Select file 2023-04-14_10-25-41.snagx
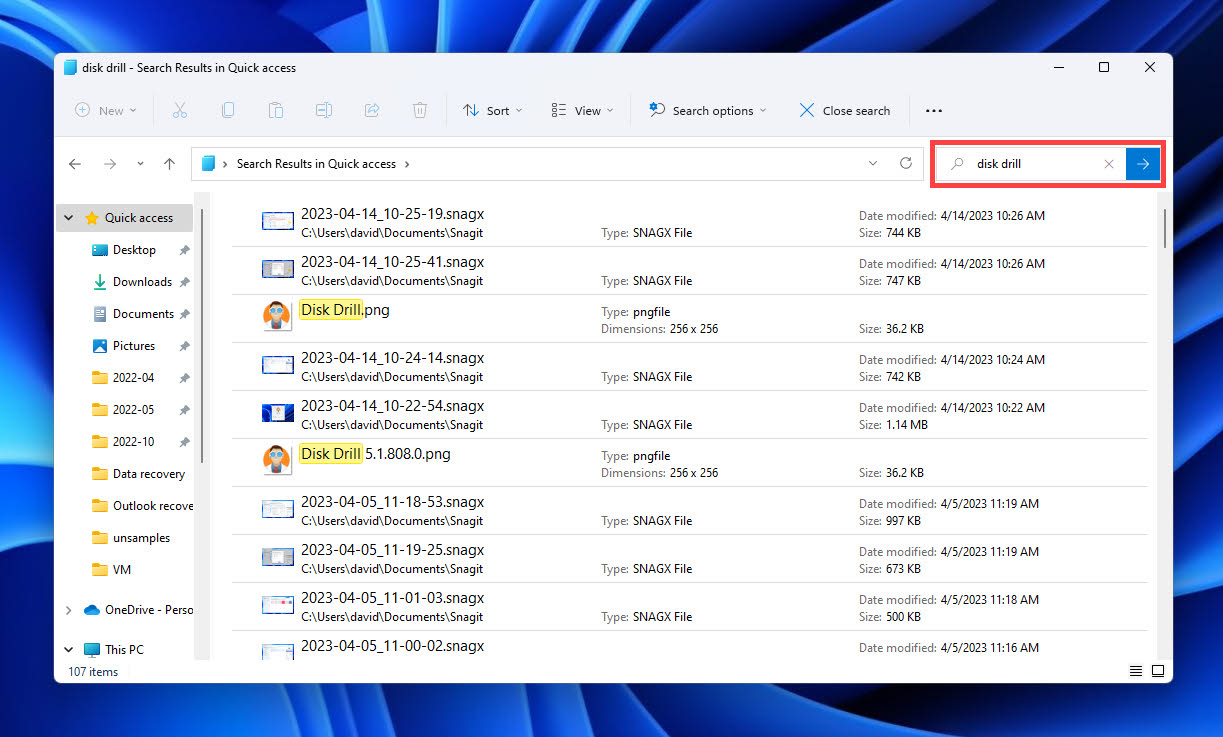The width and height of the screenshot is (1223, 737). 690,270
